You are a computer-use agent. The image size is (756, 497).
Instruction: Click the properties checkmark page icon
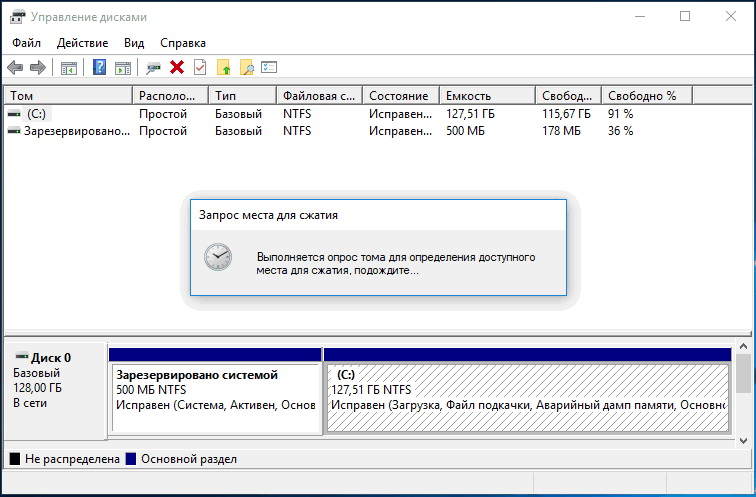tap(200, 67)
